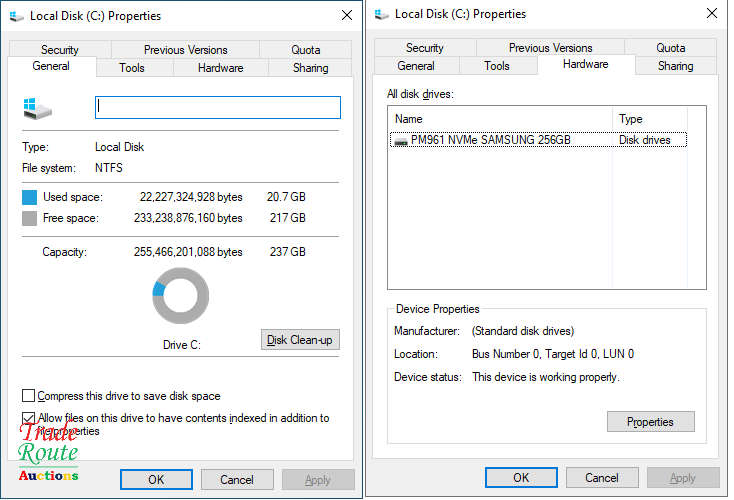The width and height of the screenshot is (734, 500).
Task: Go to General tab in right dialog
Action: 416,66
